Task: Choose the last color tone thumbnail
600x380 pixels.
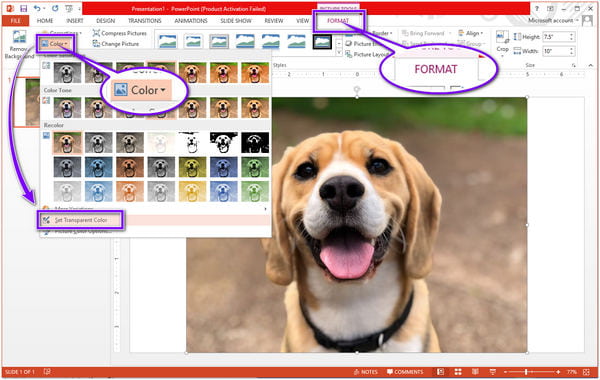Action: click(x=255, y=108)
